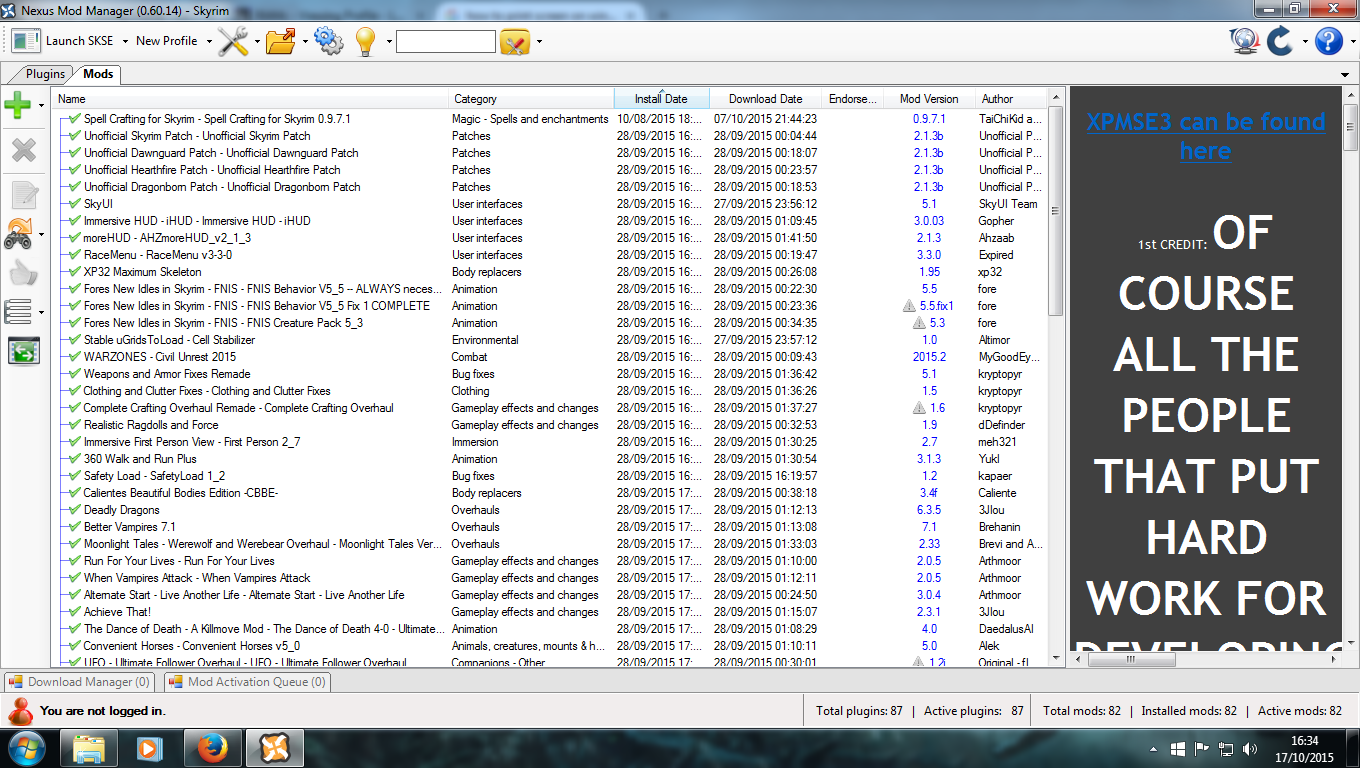Click the find-mod icon beside search box
Image resolution: width=1360 pixels, height=768 pixels.
pos(514,42)
